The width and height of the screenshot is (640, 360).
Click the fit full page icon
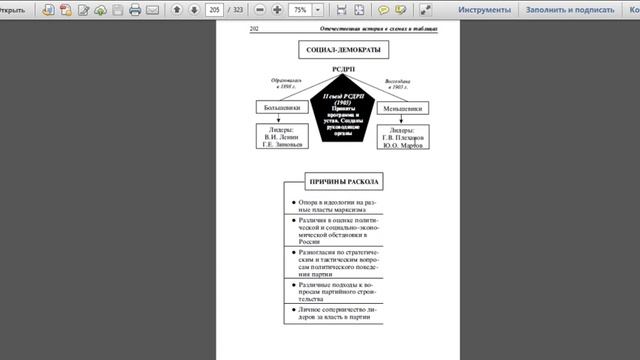tap(359, 10)
